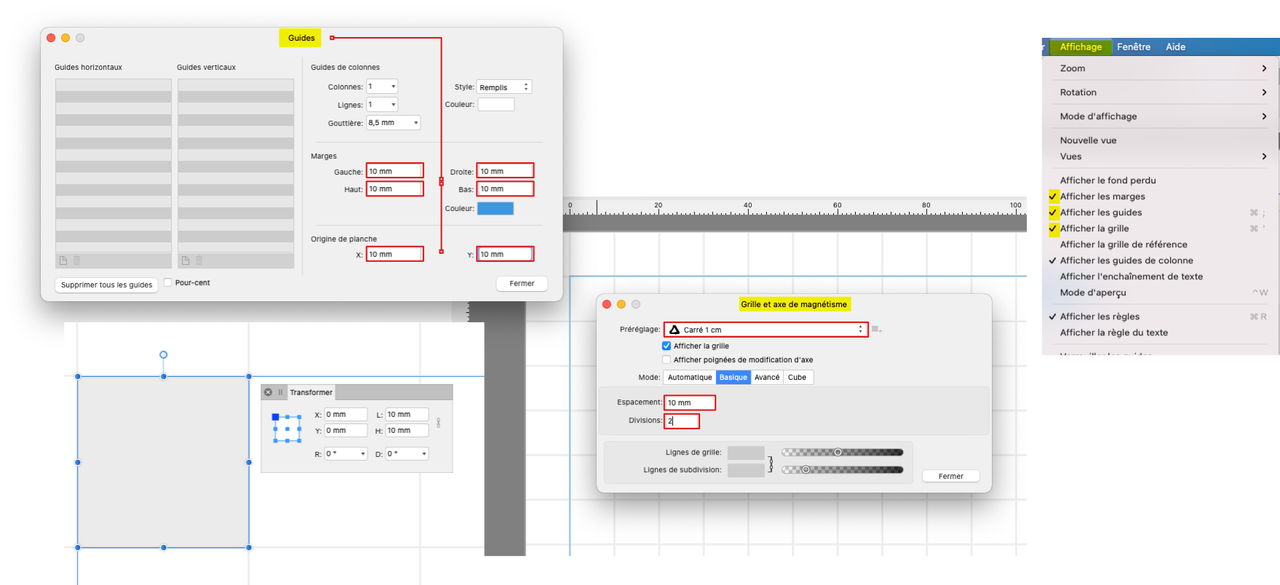1280x585 pixels.
Task: Select Afficher la grille de référence
Action: (1123, 244)
